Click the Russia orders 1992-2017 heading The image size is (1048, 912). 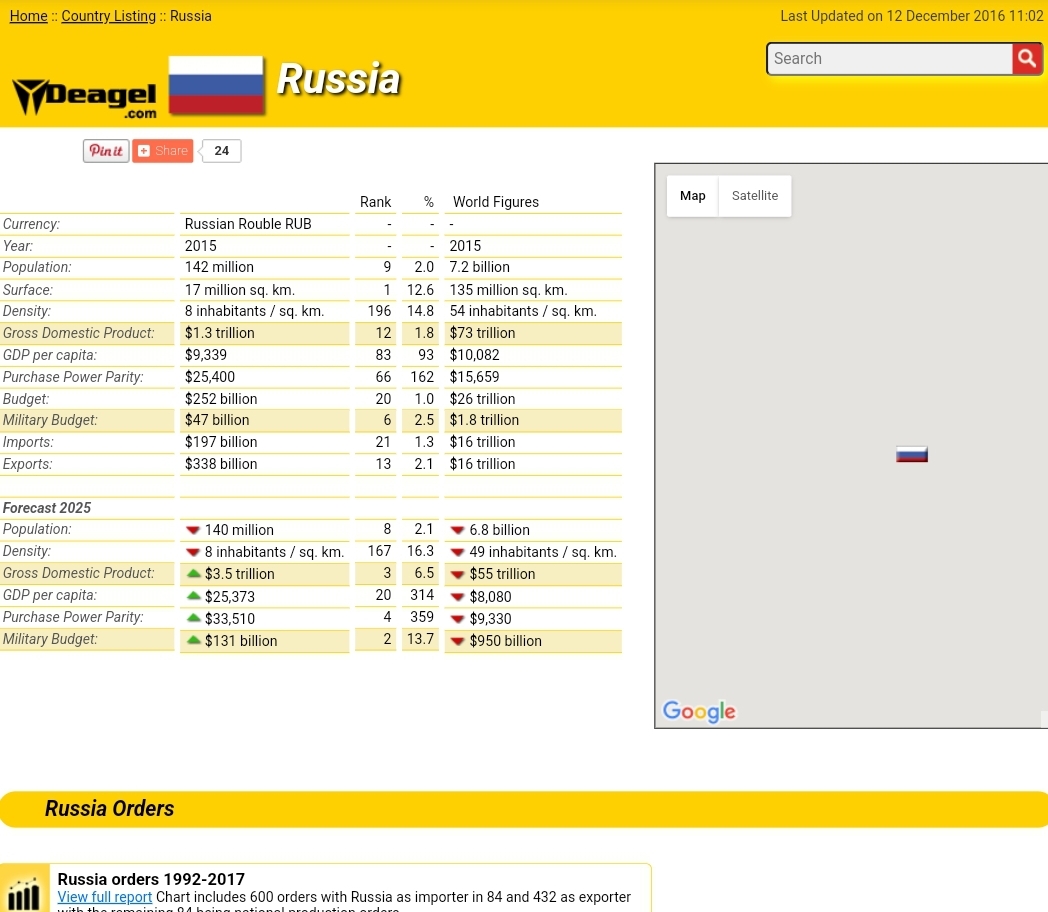[151, 879]
